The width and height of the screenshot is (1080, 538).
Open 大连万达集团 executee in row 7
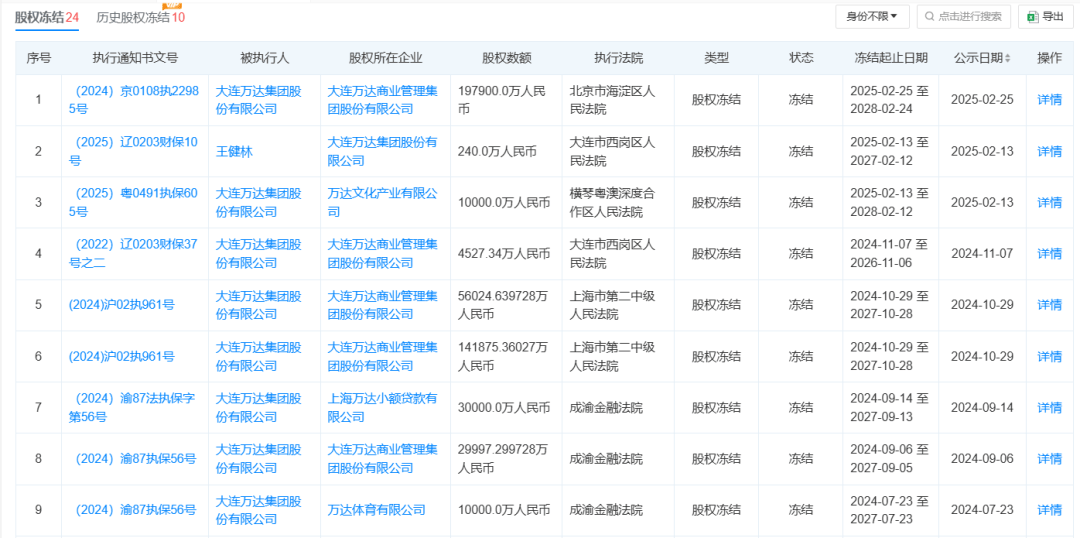(x=259, y=408)
